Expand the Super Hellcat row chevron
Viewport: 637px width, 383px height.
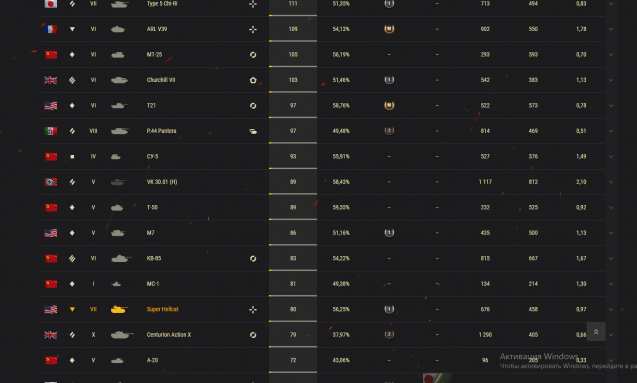tap(611, 309)
